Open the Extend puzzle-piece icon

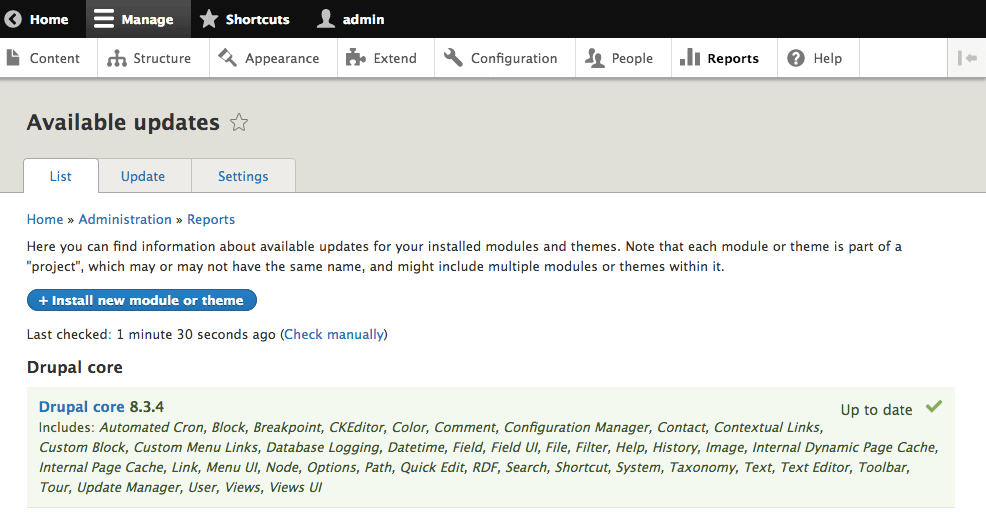point(356,58)
